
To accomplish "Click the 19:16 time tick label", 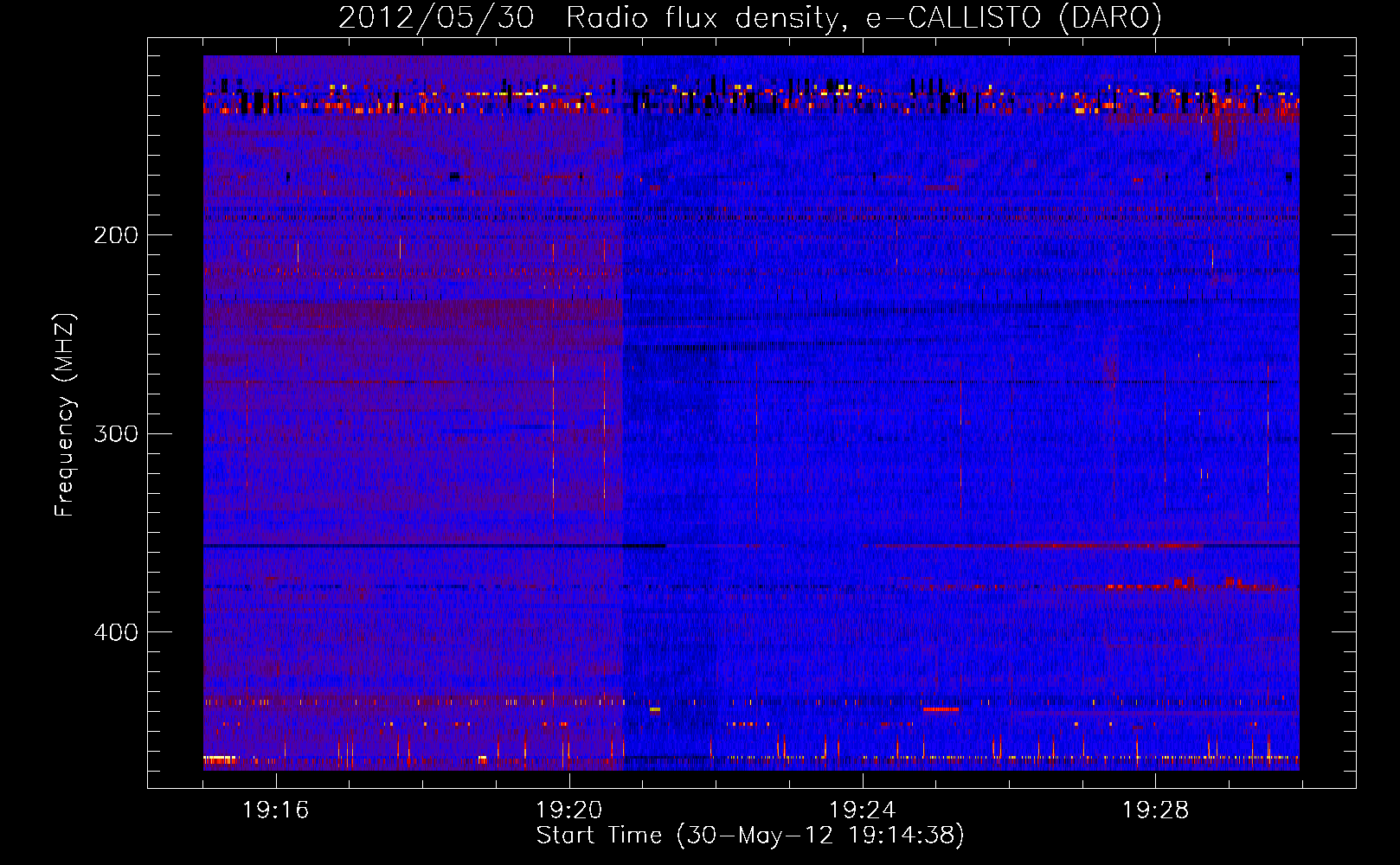I will pos(276,811).
